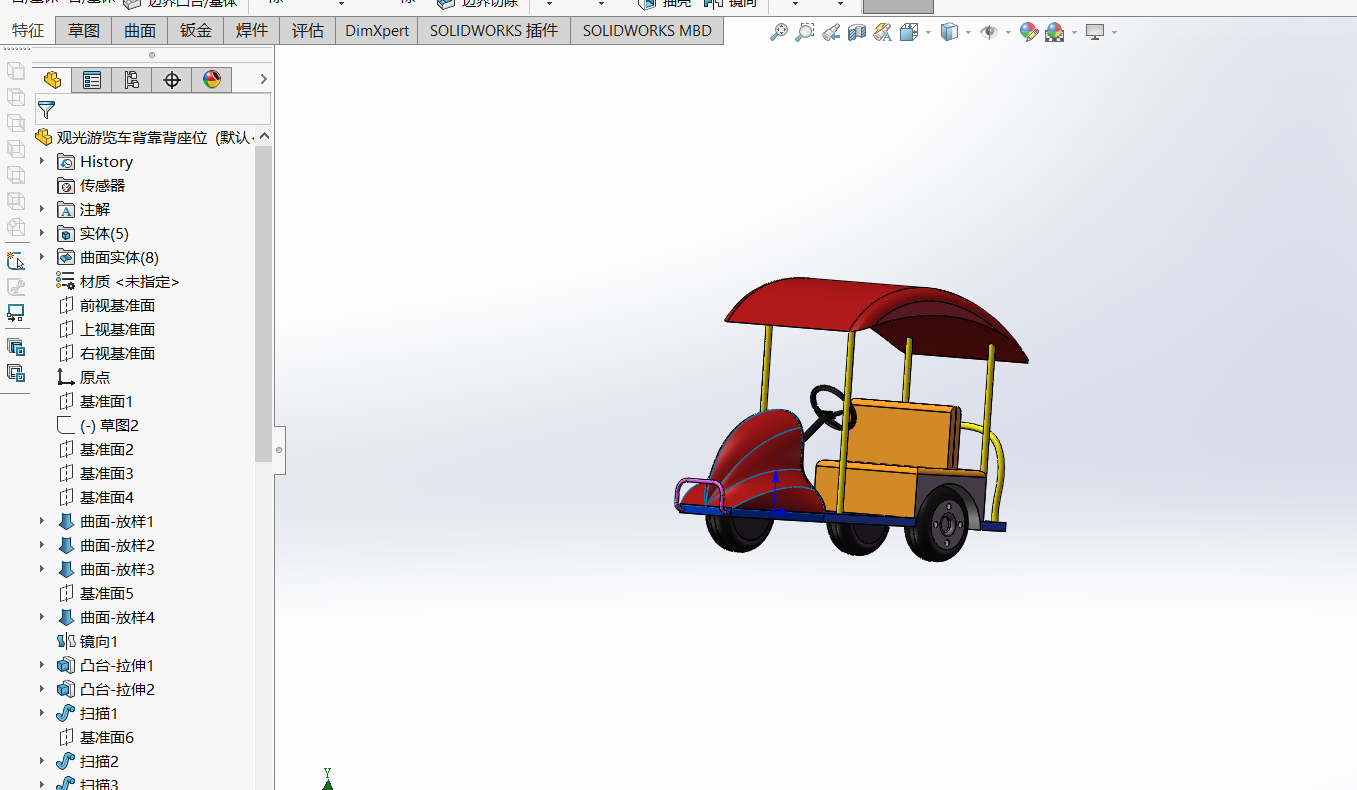This screenshot has height=790, width=1357.
Task: Select the 传感器 tree item
Action: click(x=91, y=185)
